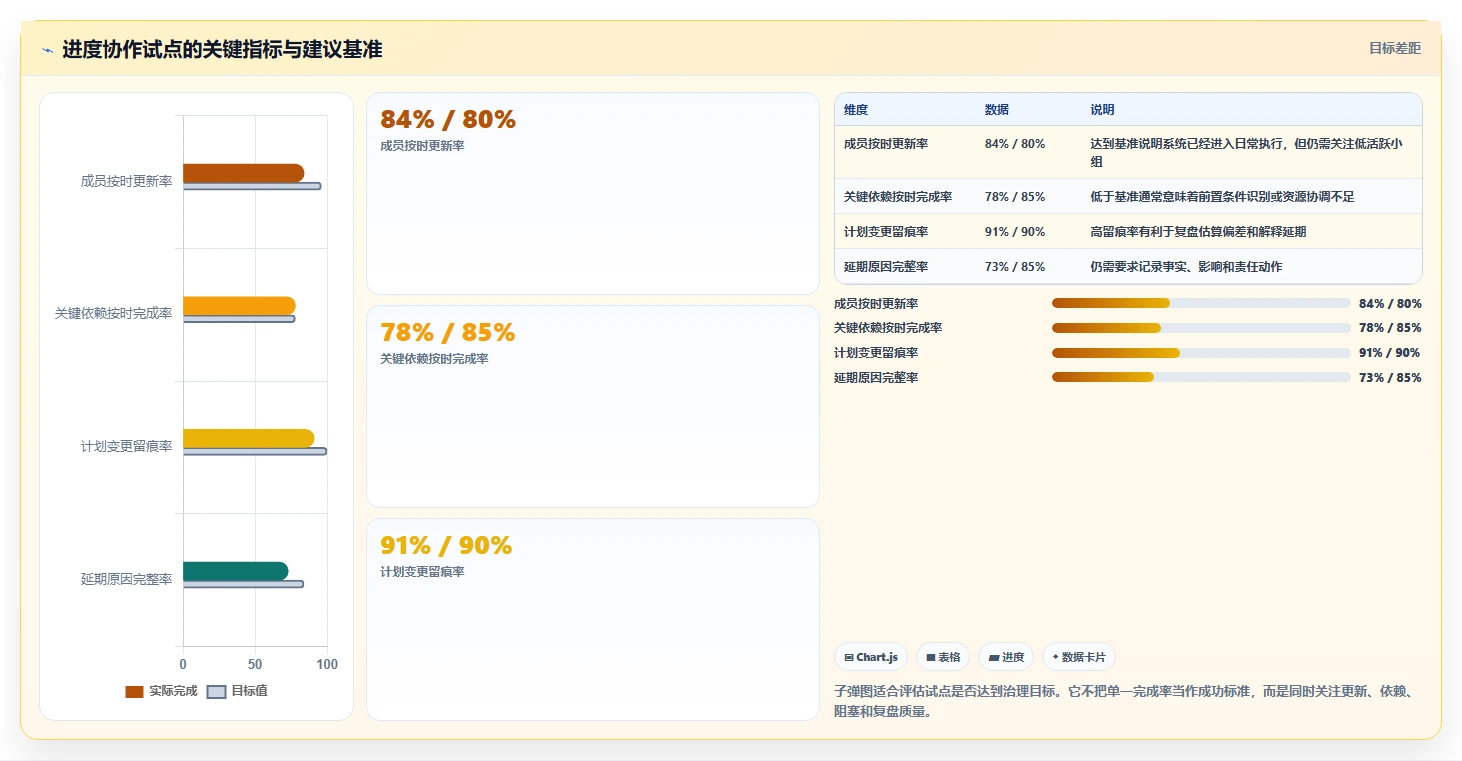Click the gray target bar under 关键依赖按时完成率
Image resolution: width=1462 pixels, height=761 pixels.
pos(239,319)
